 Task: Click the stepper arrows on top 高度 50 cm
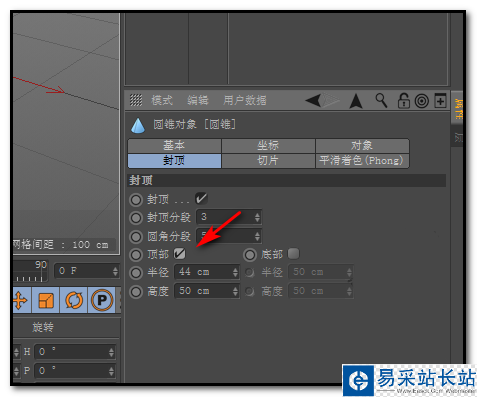235,291
